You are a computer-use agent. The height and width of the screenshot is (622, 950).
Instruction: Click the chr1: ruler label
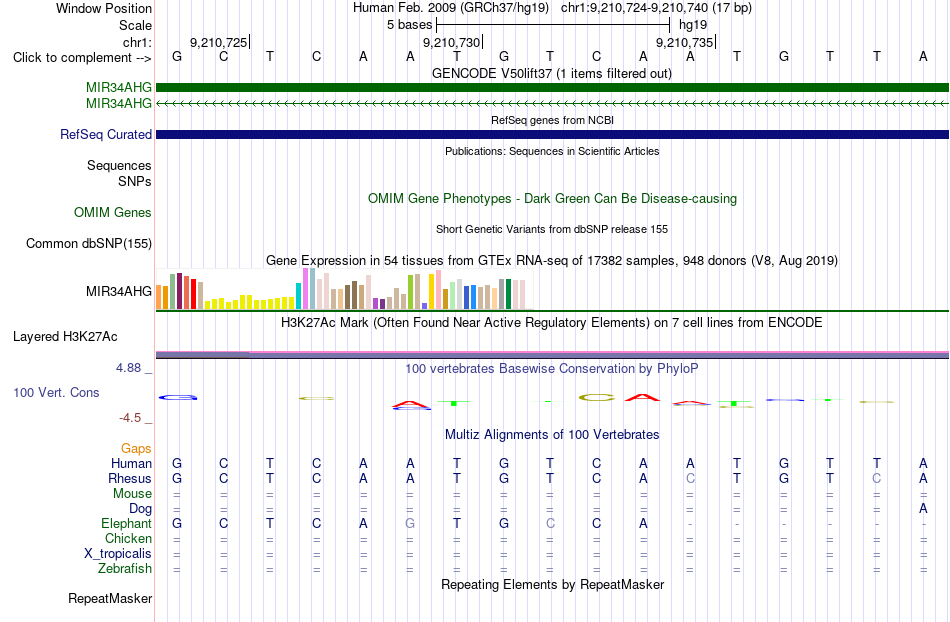pos(137,42)
